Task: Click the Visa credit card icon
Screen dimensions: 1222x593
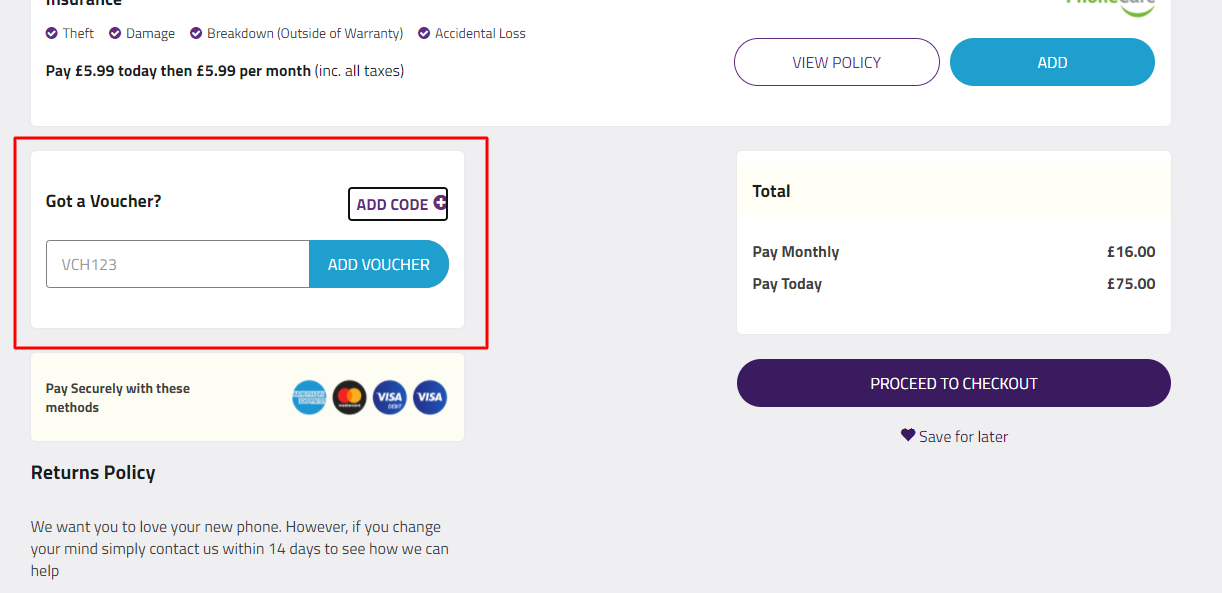Action: 429,397
